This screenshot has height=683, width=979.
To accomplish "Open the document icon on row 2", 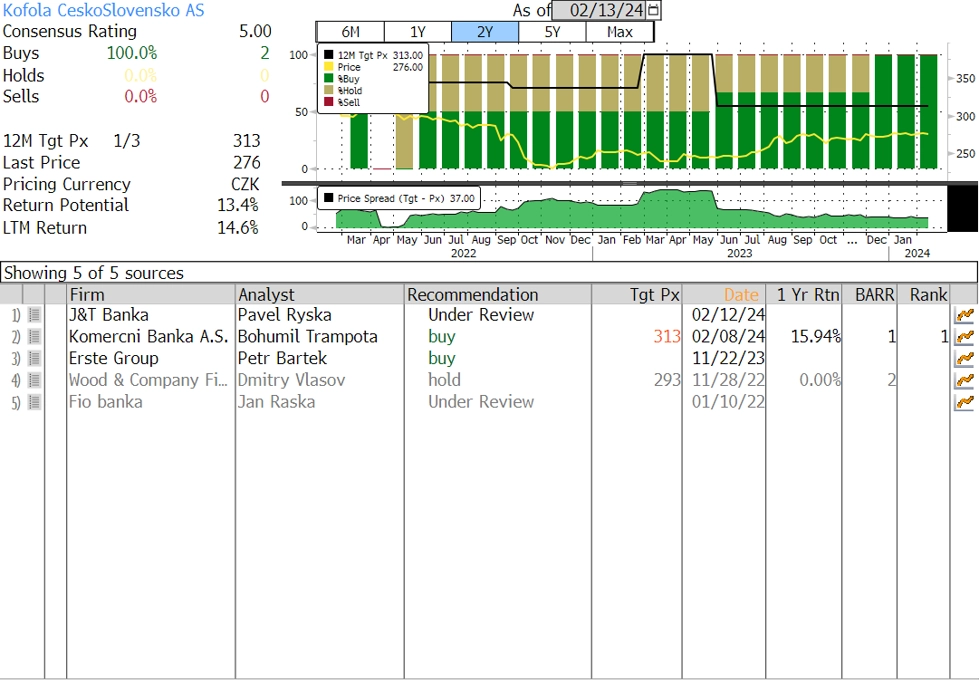I will pyautogui.click(x=34, y=337).
